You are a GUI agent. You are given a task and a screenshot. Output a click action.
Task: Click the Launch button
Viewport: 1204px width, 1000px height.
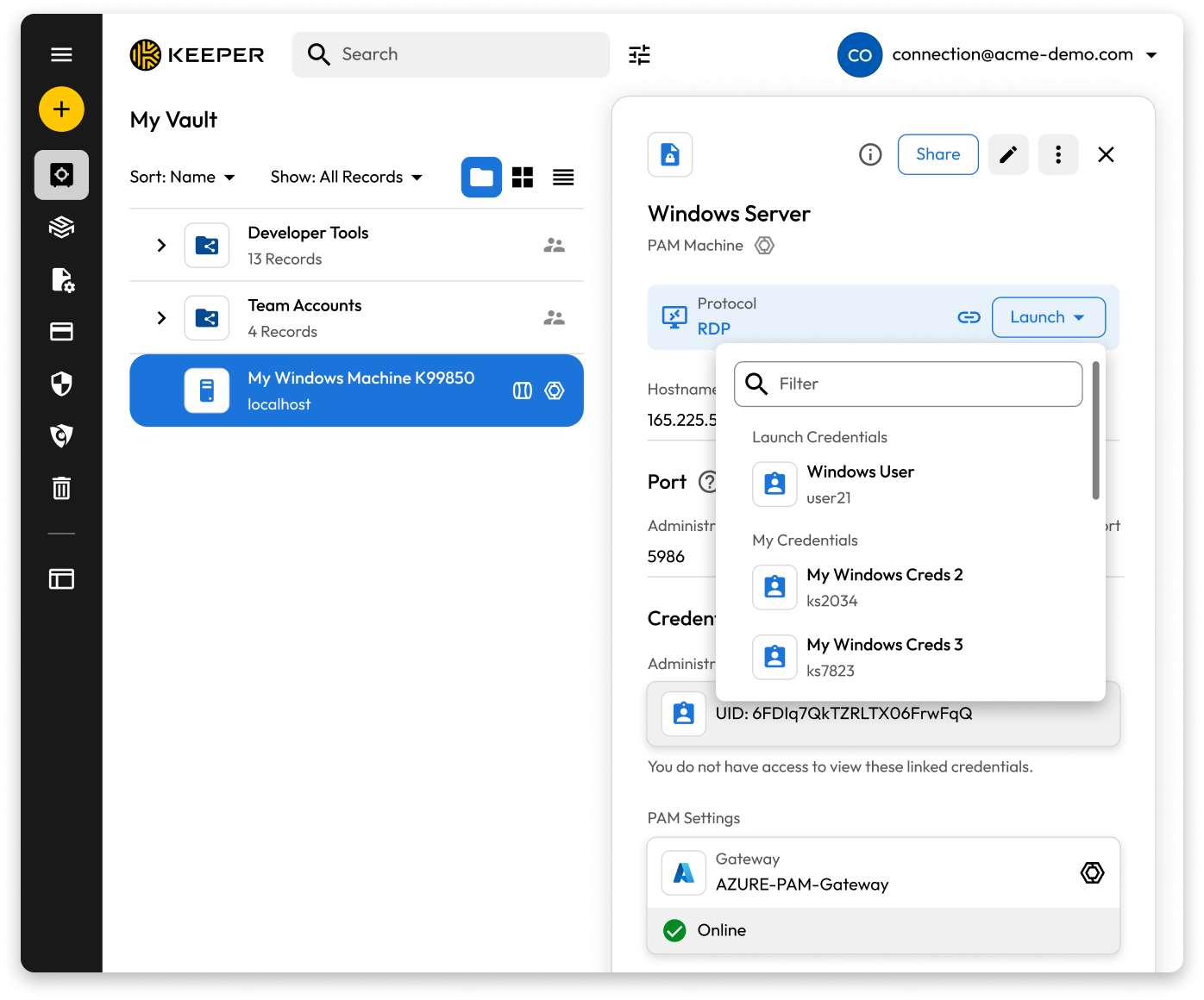(x=1048, y=317)
